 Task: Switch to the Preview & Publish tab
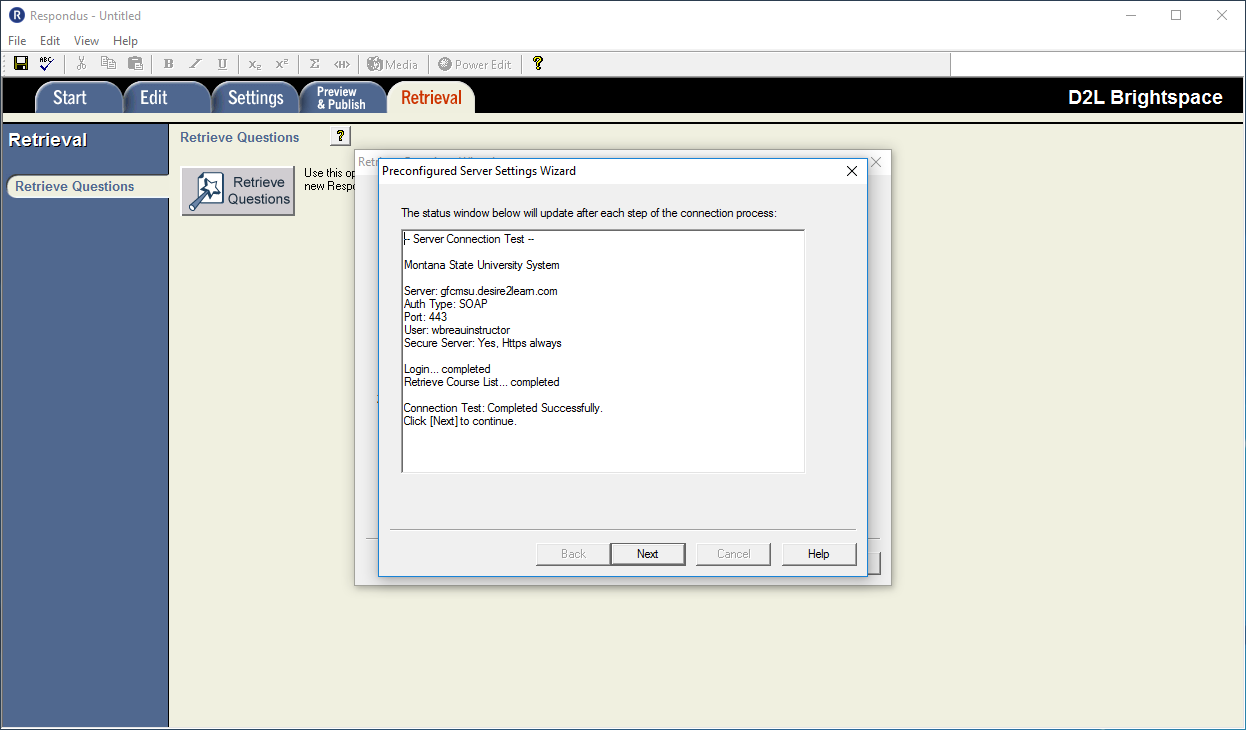[341, 97]
